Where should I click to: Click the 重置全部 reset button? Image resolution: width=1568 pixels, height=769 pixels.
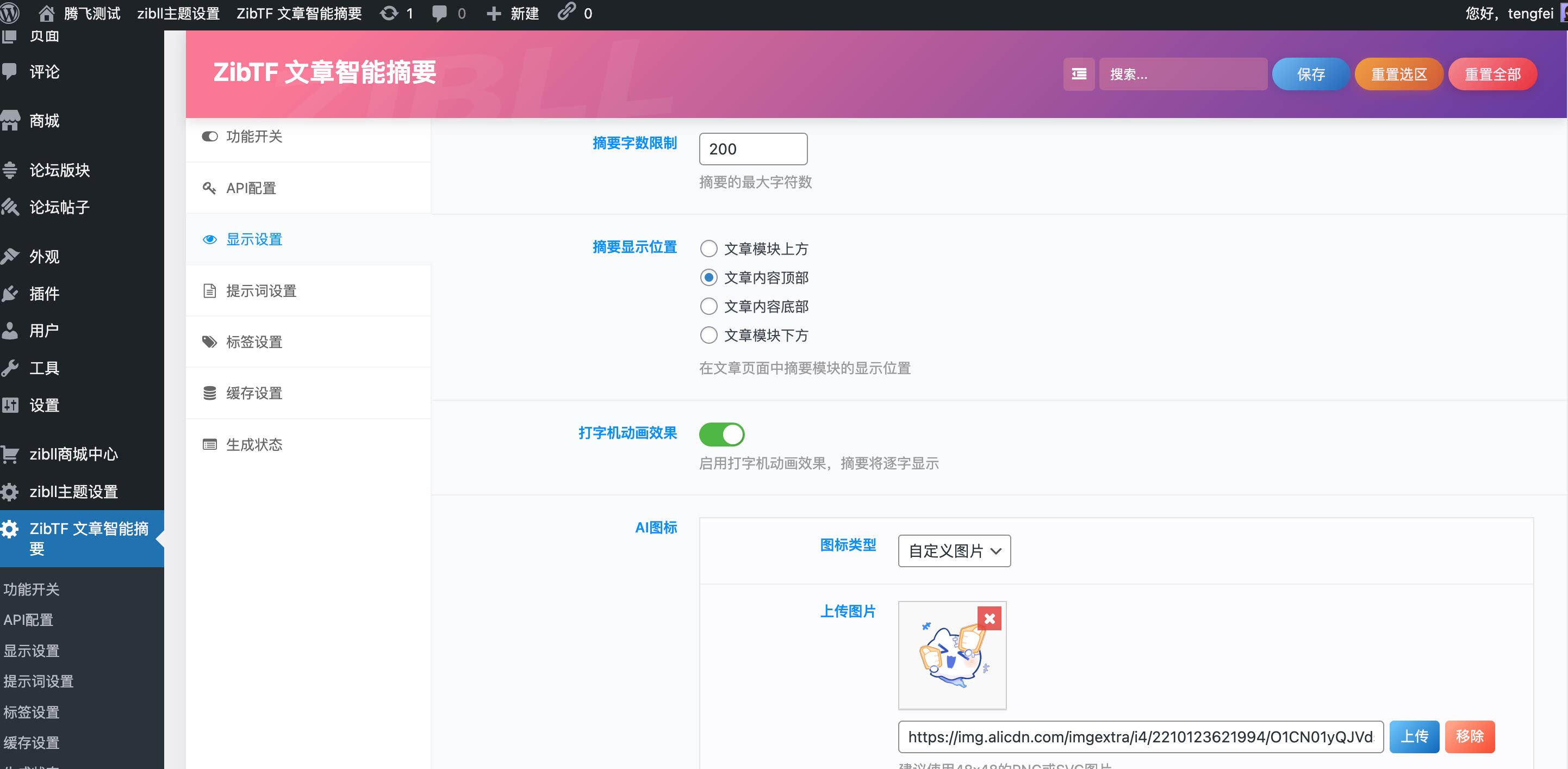pos(1492,73)
